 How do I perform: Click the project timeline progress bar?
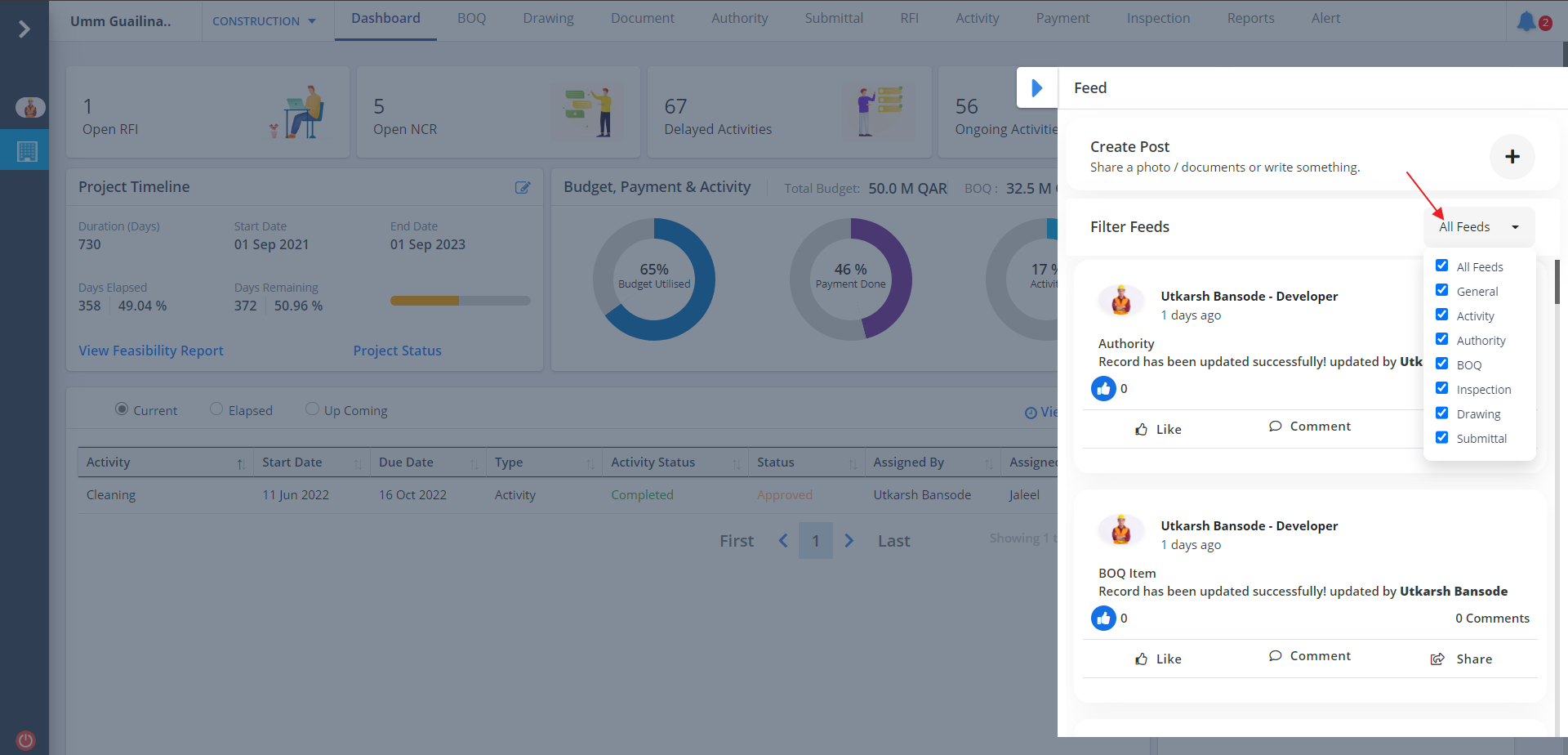point(460,301)
